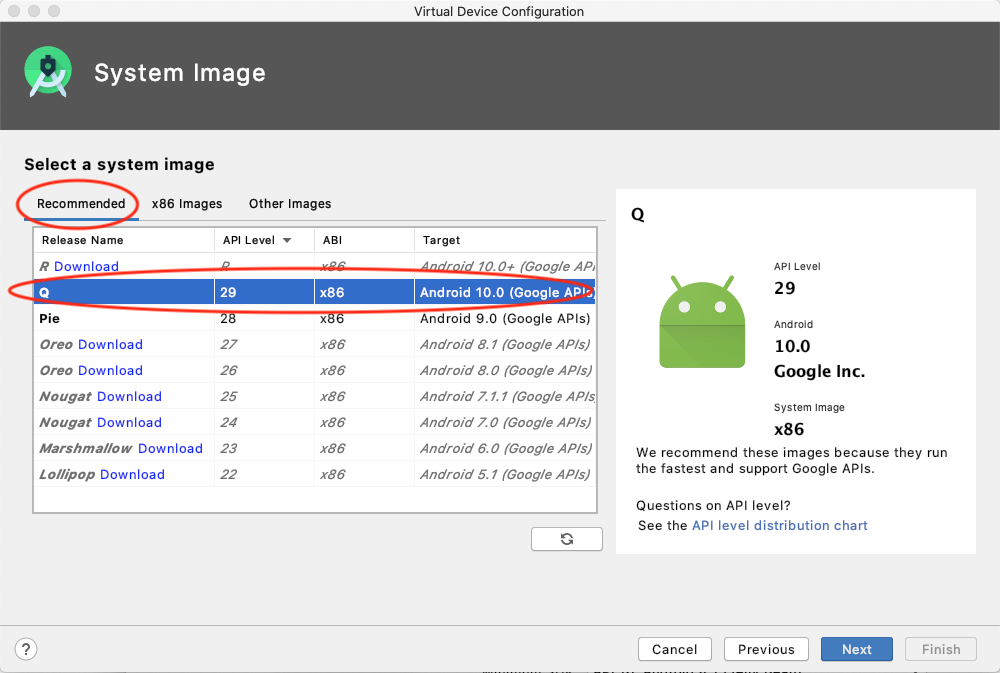Open the API level distribution chart link
The width and height of the screenshot is (1000, 673).
coord(779,525)
